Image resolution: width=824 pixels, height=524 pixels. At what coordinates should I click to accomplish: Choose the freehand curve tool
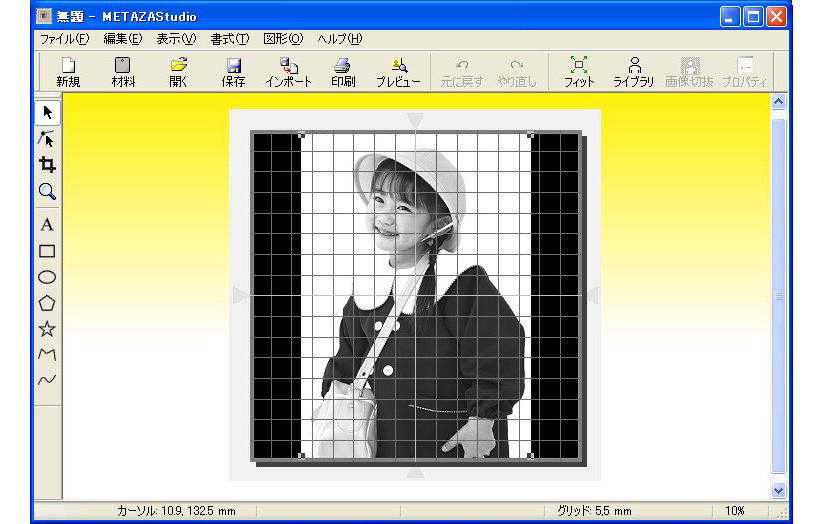pyautogui.click(x=47, y=380)
